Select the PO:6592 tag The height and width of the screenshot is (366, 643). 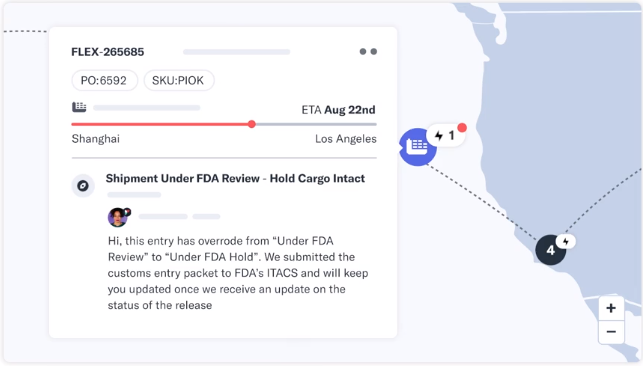[104, 80]
